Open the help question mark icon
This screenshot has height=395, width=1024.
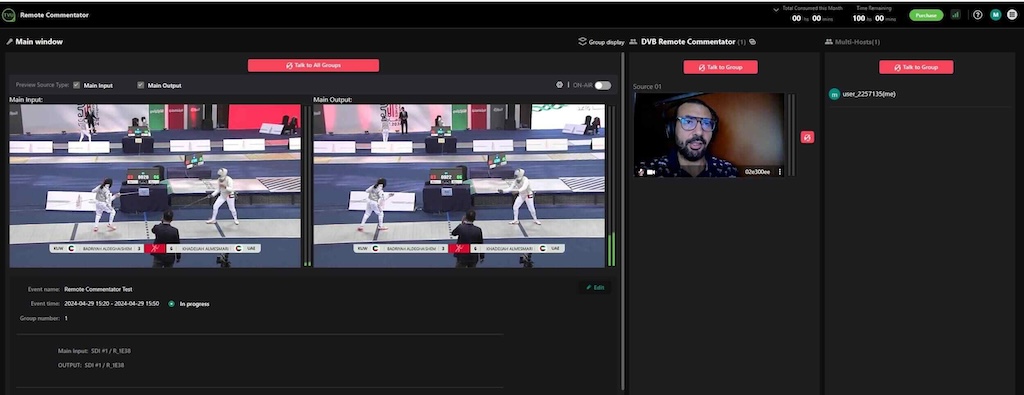click(977, 14)
